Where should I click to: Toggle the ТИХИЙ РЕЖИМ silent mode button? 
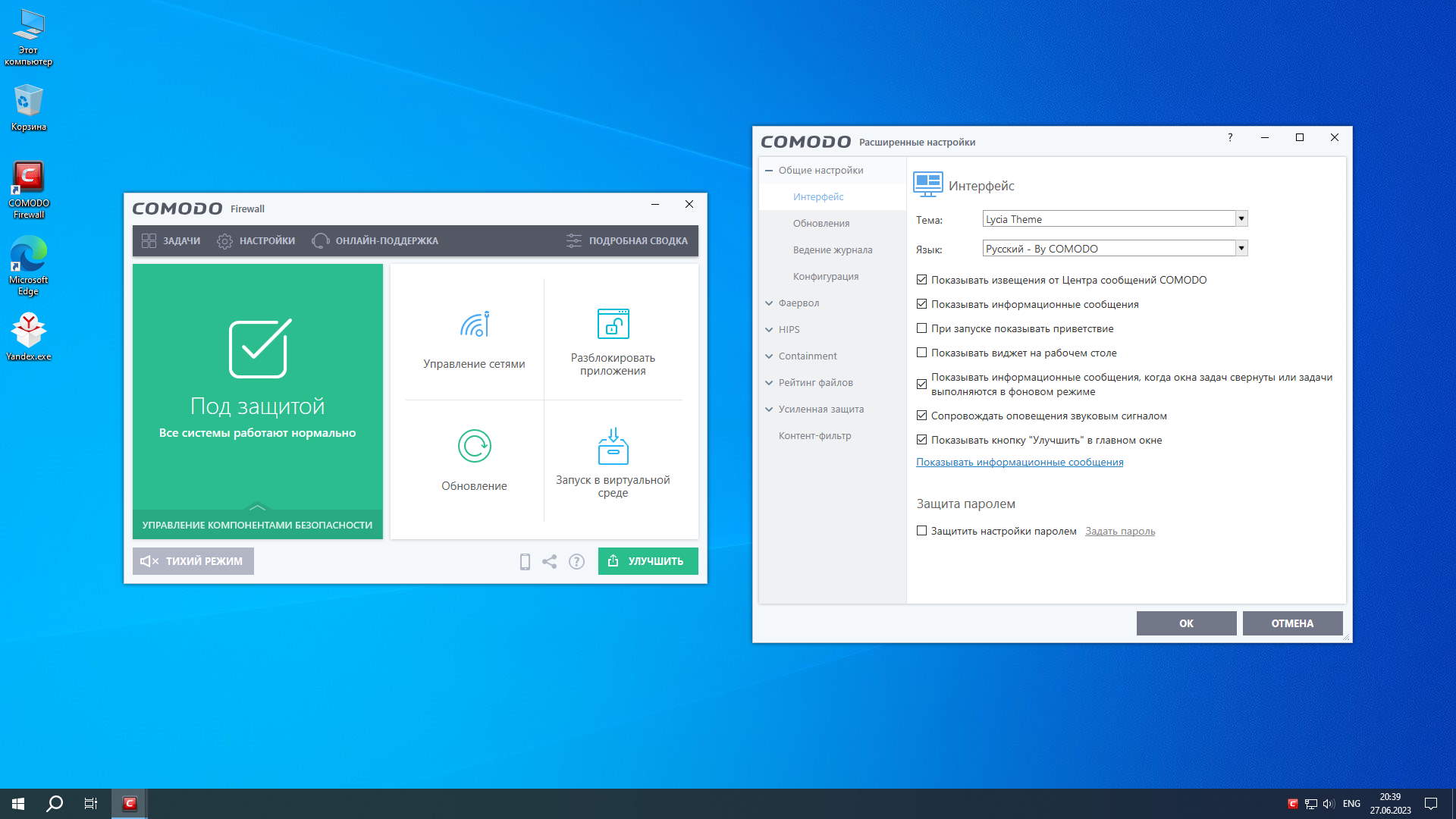tap(193, 561)
